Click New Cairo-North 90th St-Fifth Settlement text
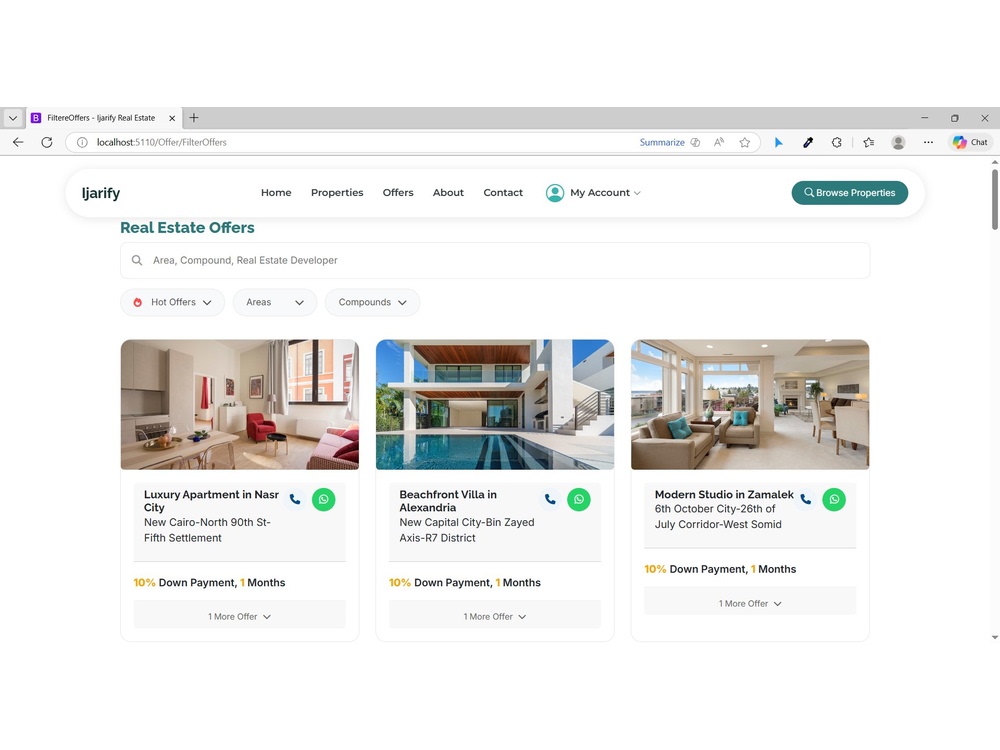 click(207, 530)
